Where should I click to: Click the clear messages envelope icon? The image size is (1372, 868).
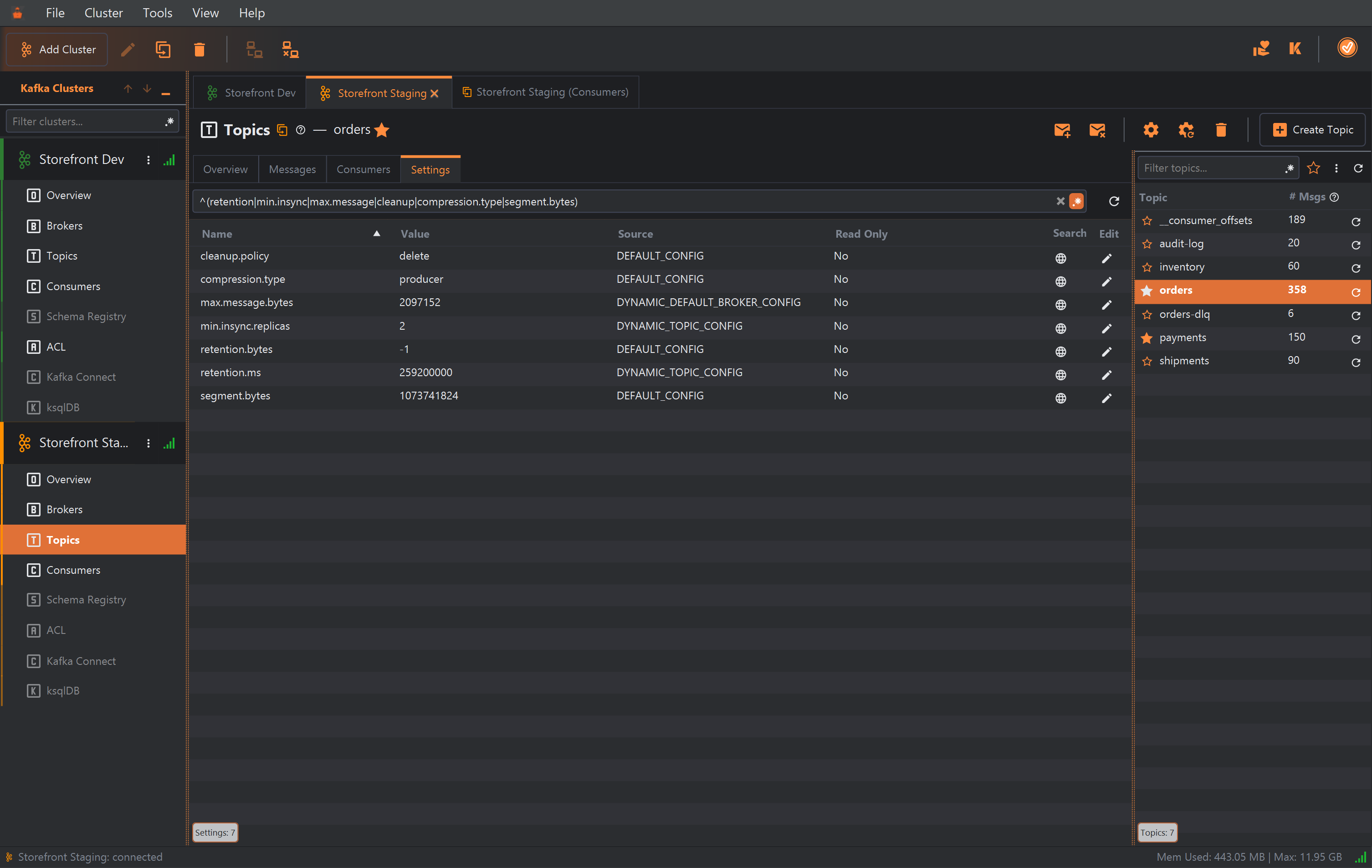(1097, 130)
